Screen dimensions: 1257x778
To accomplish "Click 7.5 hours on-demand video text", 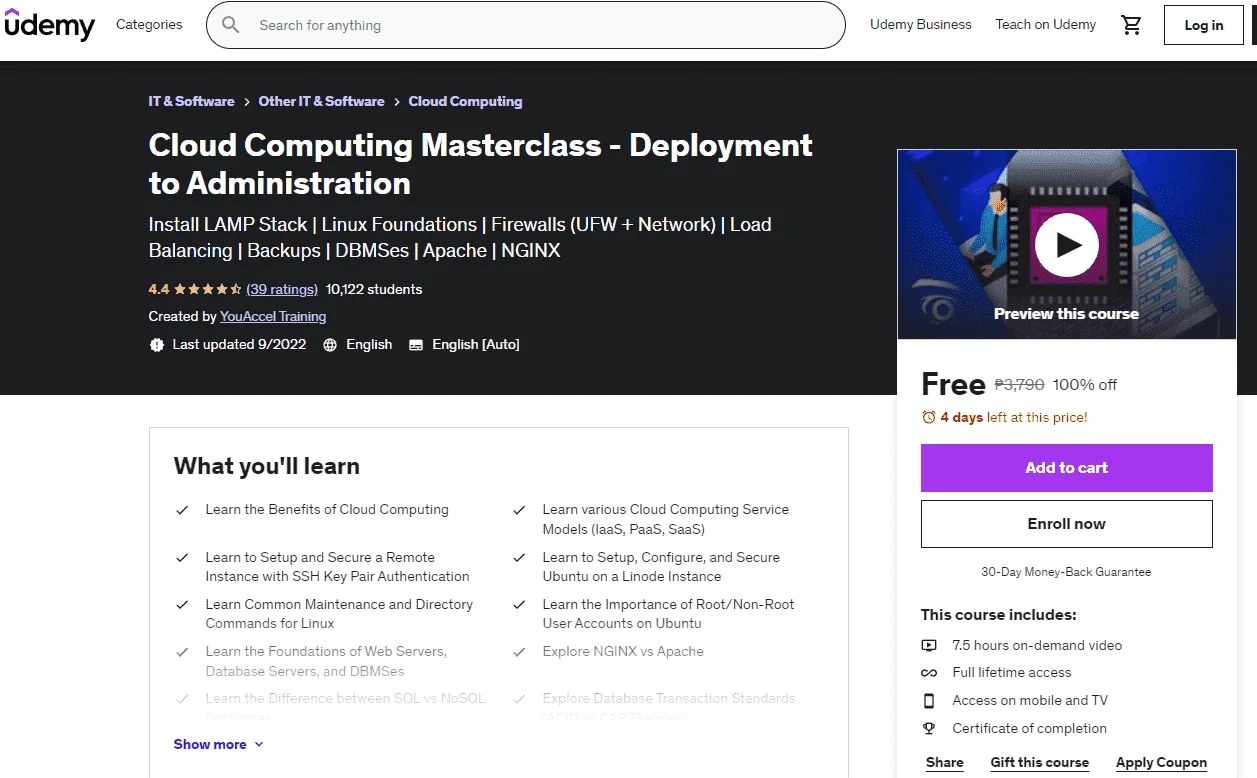I will (1037, 645).
